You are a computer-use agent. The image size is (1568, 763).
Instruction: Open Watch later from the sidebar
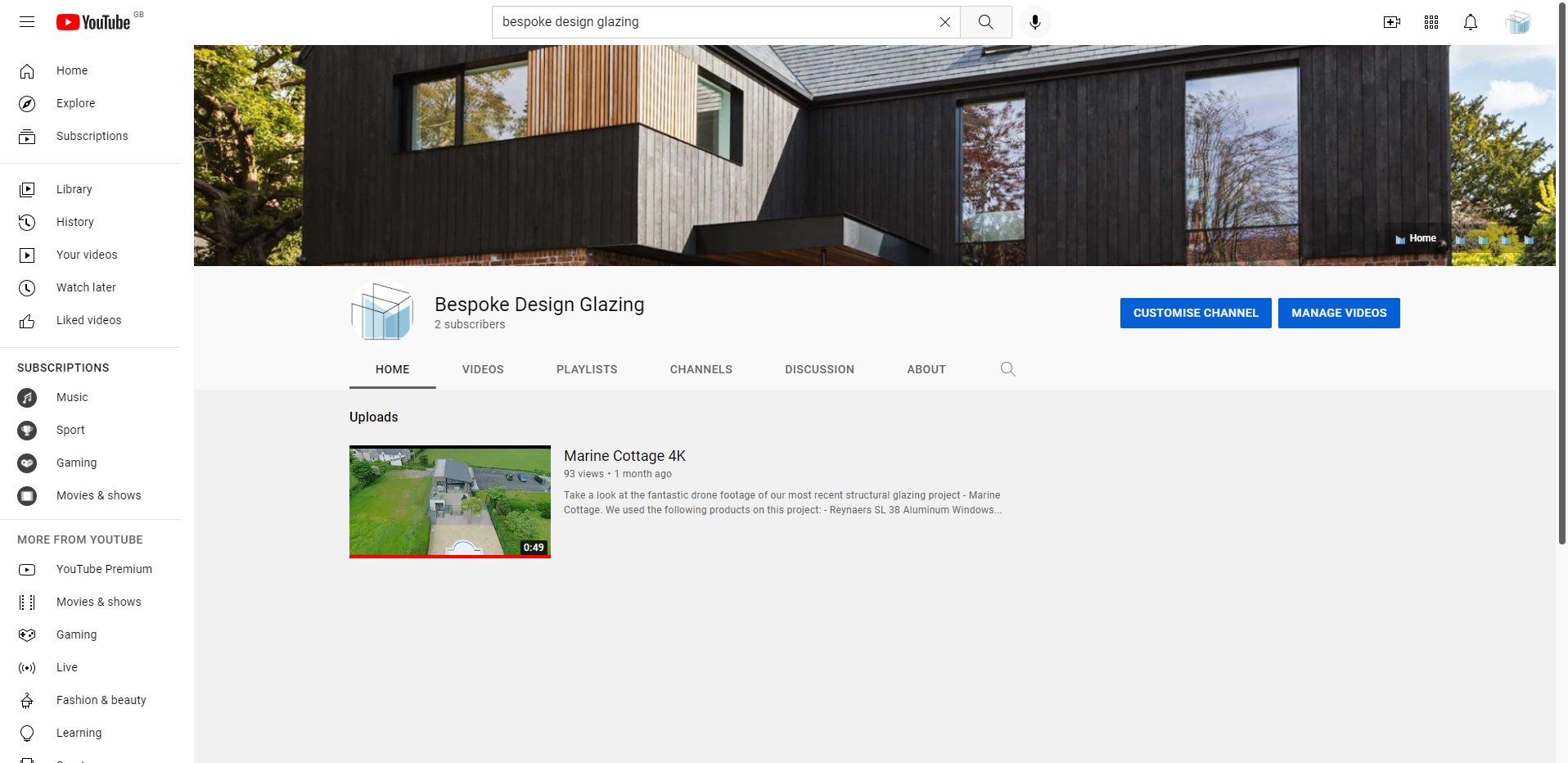point(86,287)
